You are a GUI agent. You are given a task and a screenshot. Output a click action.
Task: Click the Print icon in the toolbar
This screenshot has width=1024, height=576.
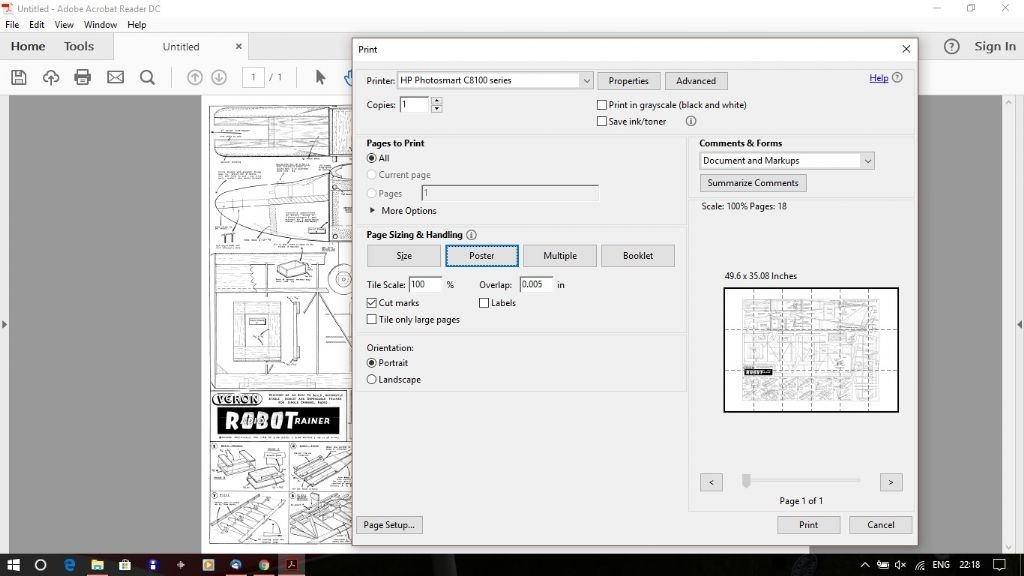tap(82, 77)
